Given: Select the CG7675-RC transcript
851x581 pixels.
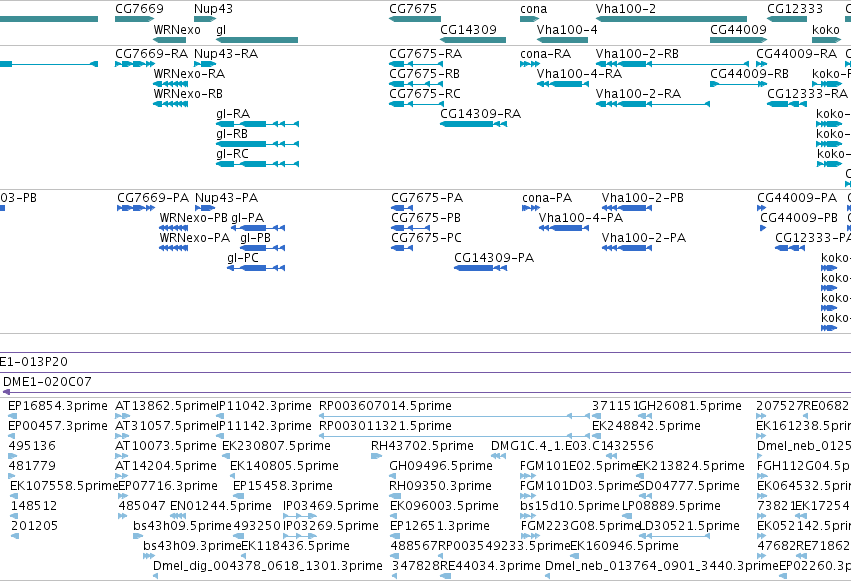Looking at the screenshot, I should [416, 104].
